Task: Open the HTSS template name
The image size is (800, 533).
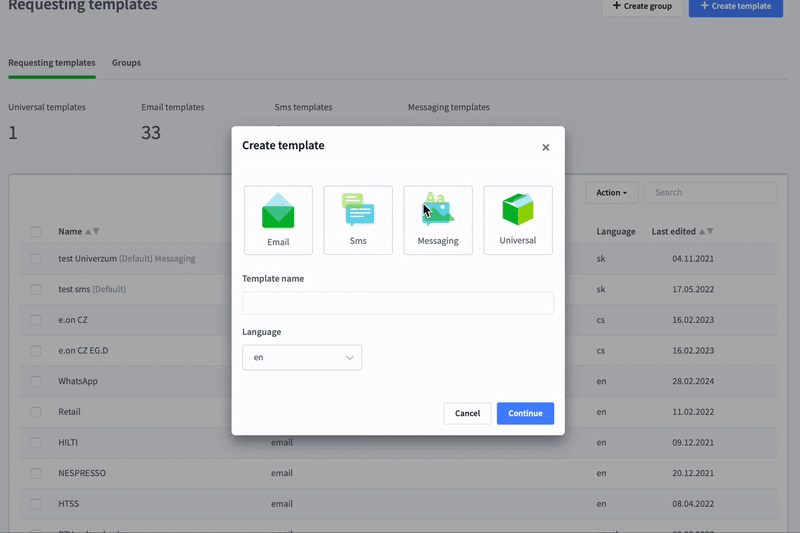Action: [x=68, y=503]
